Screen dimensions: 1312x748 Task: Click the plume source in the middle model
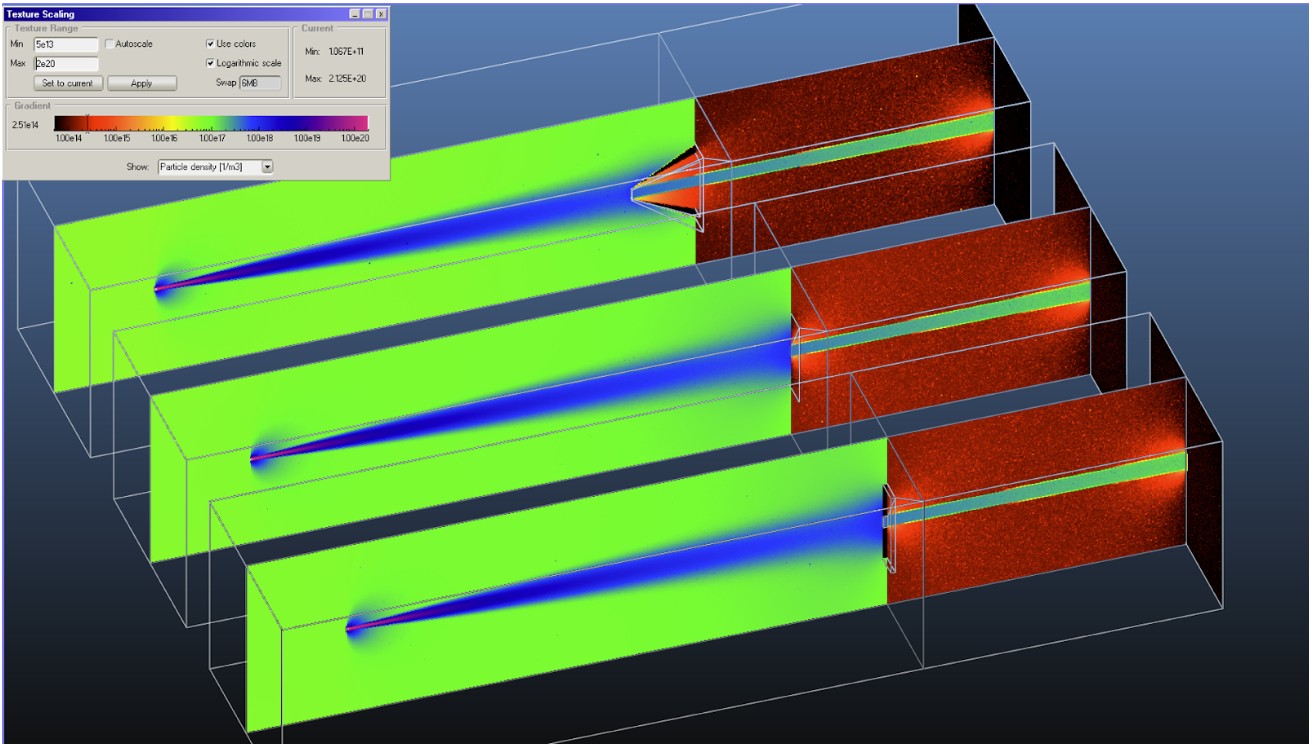(x=256, y=458)
